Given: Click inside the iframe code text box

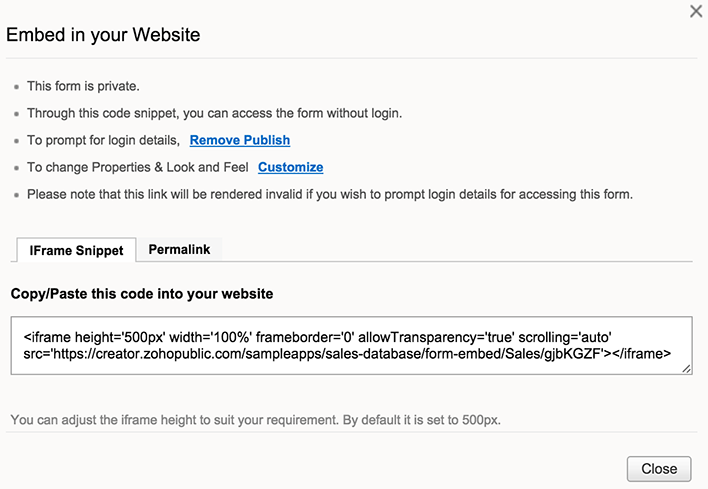Looking at the screenshot, I should click(350, 345).
